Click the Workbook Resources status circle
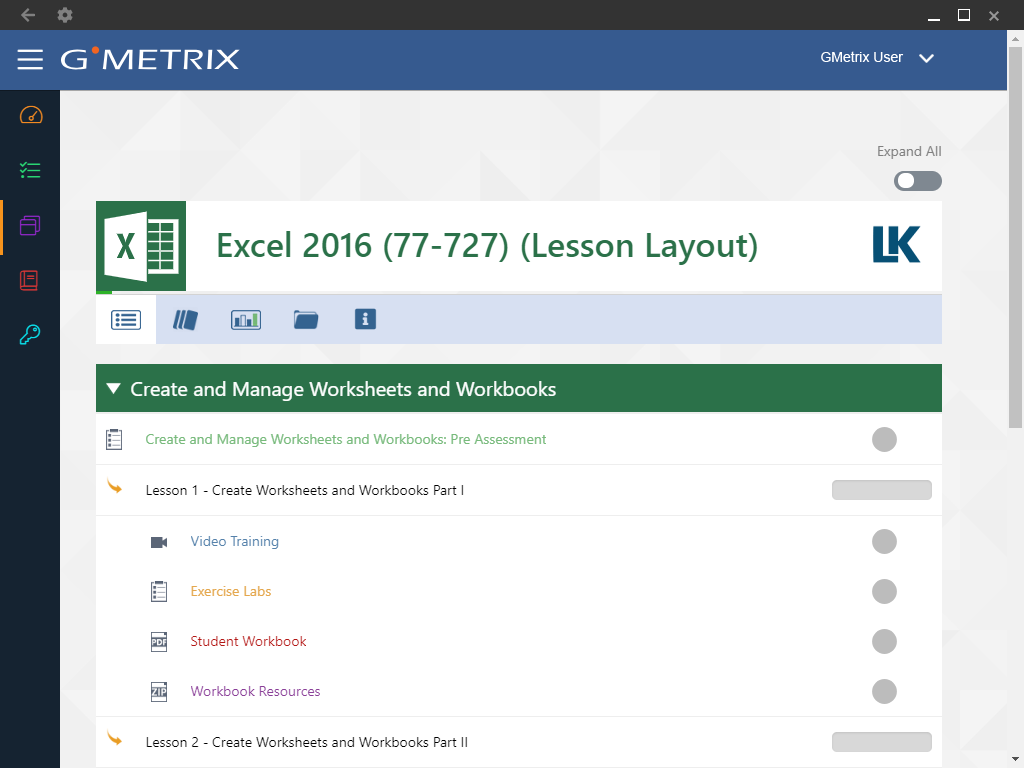Screen dimensions: 1024x768 pyautogui.click(x=884, y=692)
